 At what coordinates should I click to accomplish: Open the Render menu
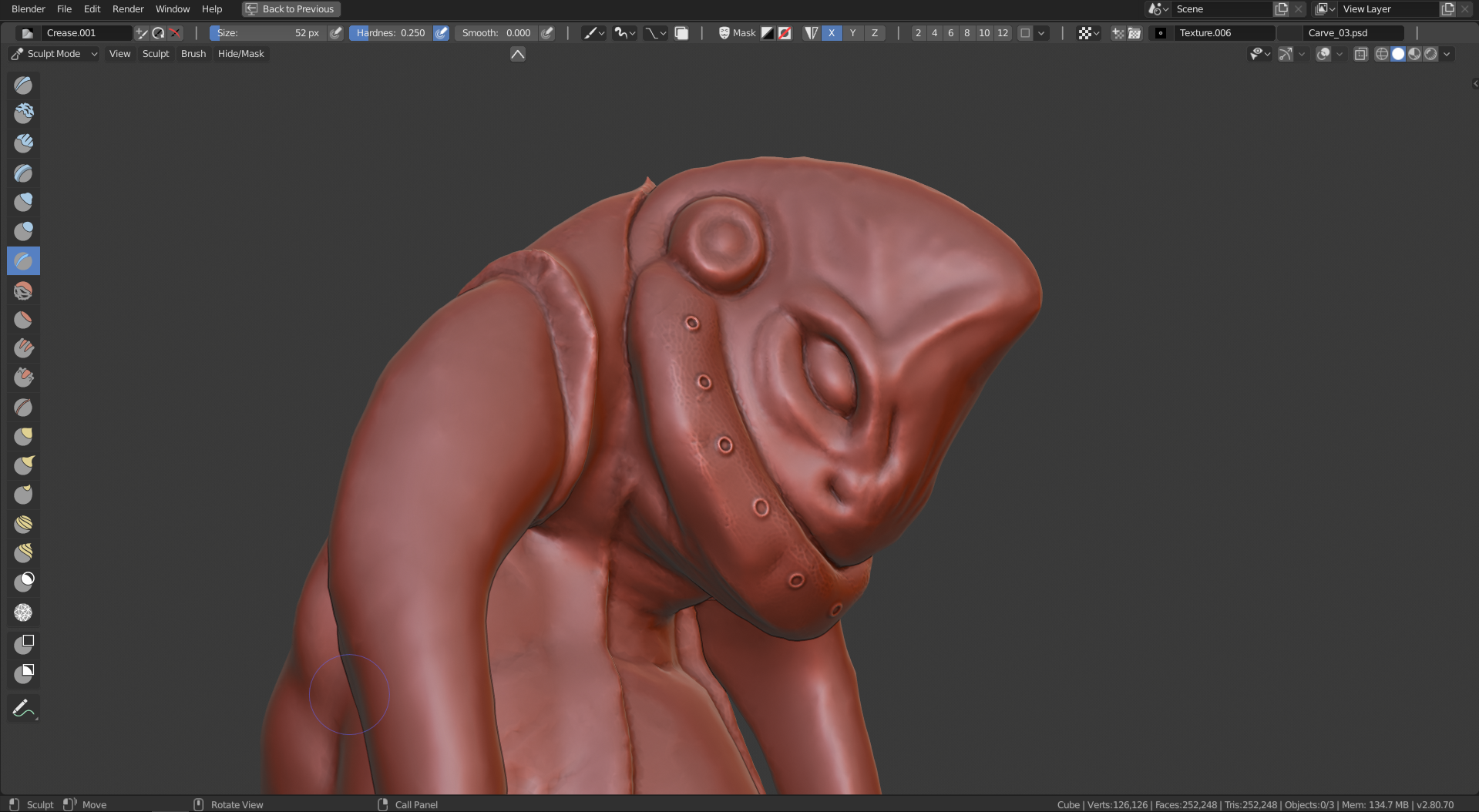coord(128,9)
